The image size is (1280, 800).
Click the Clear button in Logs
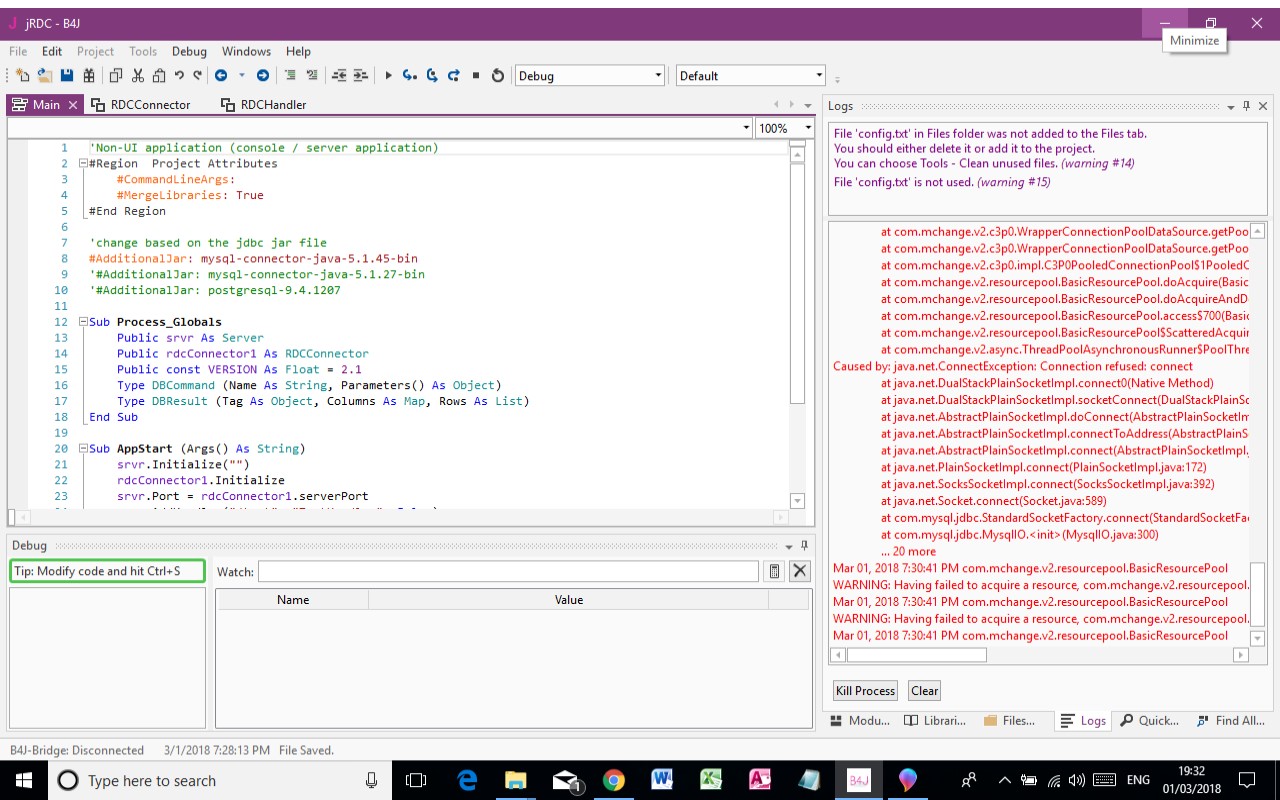924,691
